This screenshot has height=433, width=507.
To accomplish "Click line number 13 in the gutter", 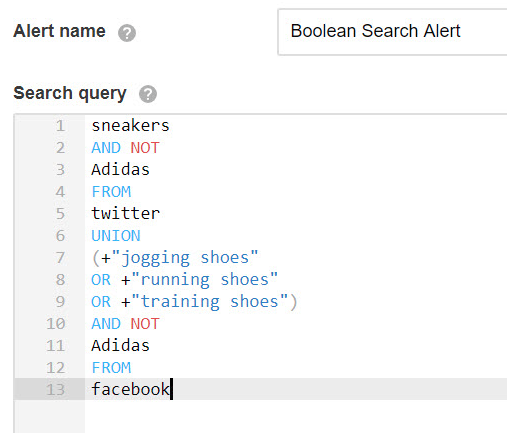I will (x=55, y=389).
